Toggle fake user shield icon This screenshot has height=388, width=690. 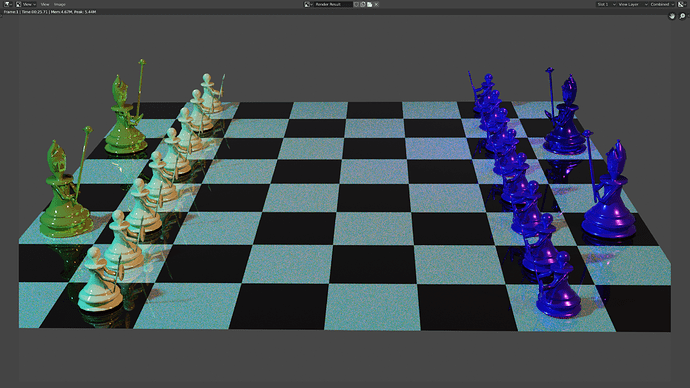point(356,4)
